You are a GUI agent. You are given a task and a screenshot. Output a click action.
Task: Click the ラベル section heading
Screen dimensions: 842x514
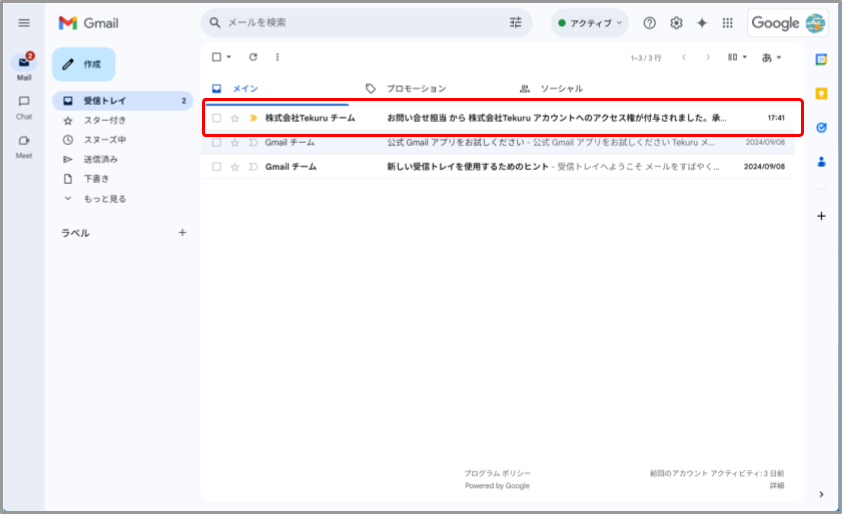(75, 233)
